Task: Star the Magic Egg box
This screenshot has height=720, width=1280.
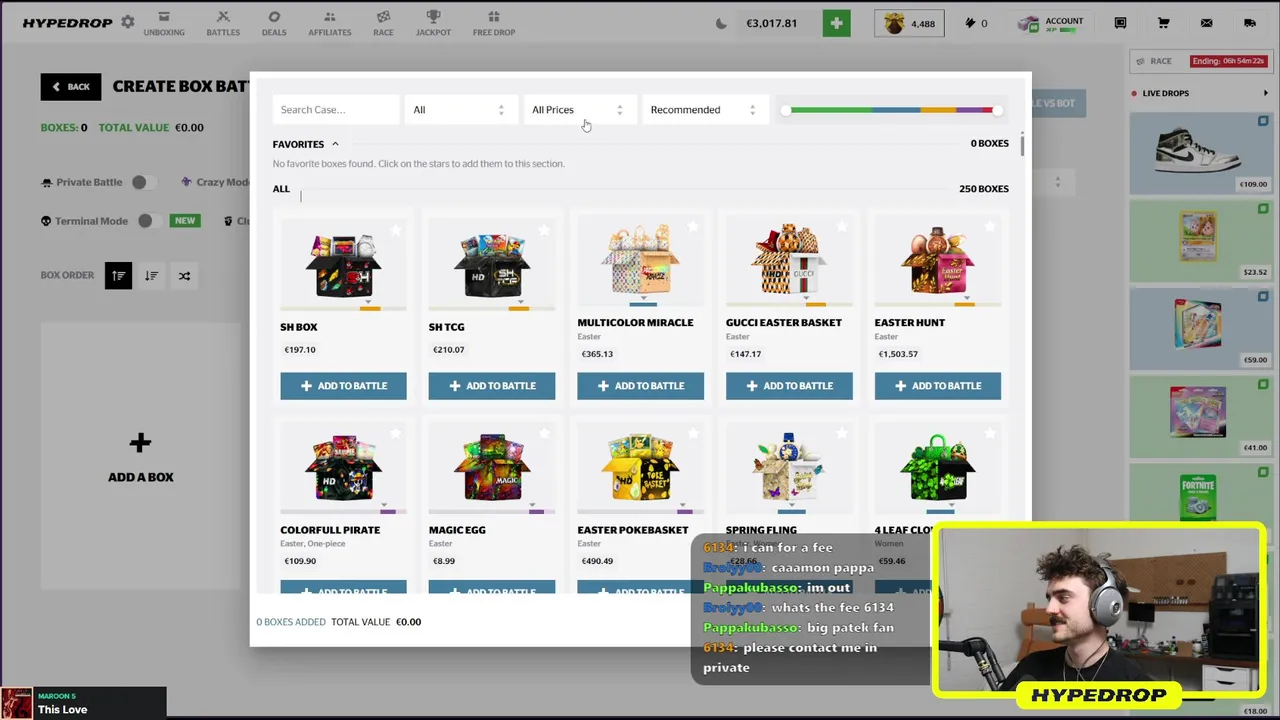Action: click(544, 434)
